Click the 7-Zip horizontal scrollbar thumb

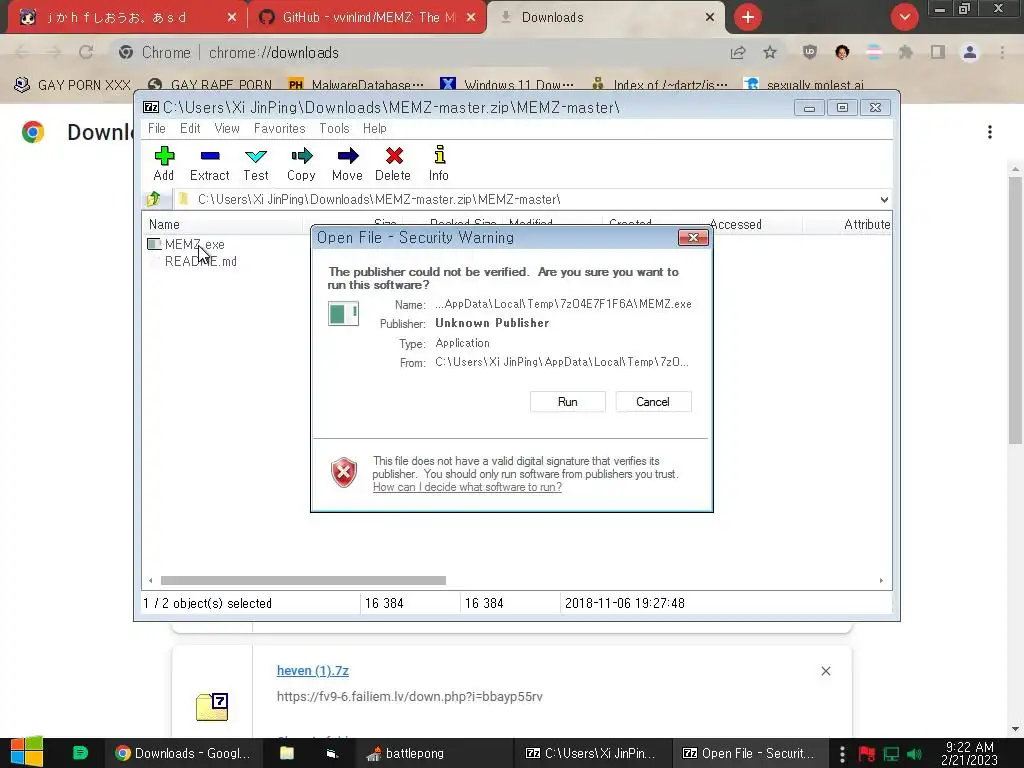coord(303,581)
